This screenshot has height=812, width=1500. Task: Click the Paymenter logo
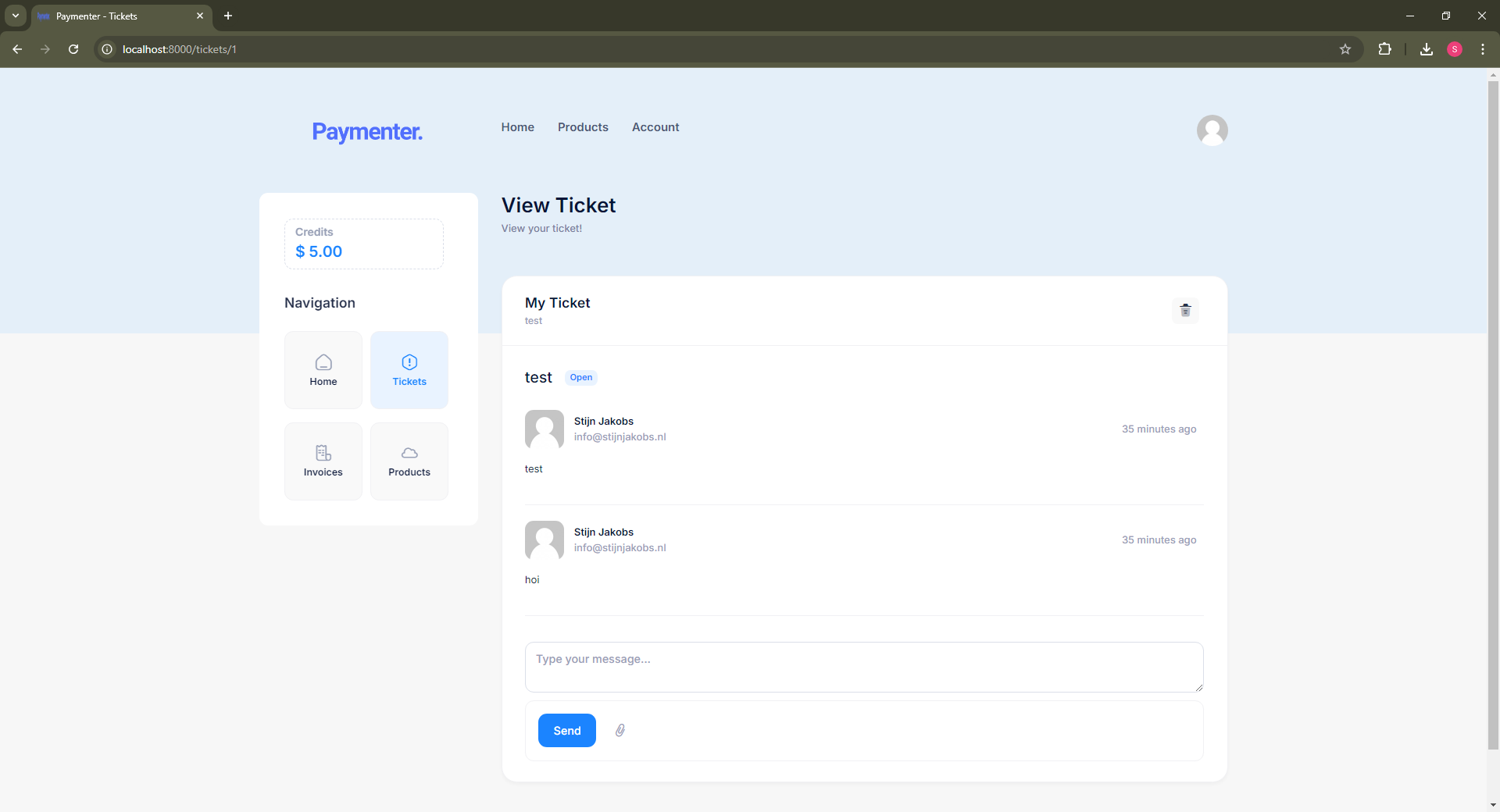tap(367, 132)
